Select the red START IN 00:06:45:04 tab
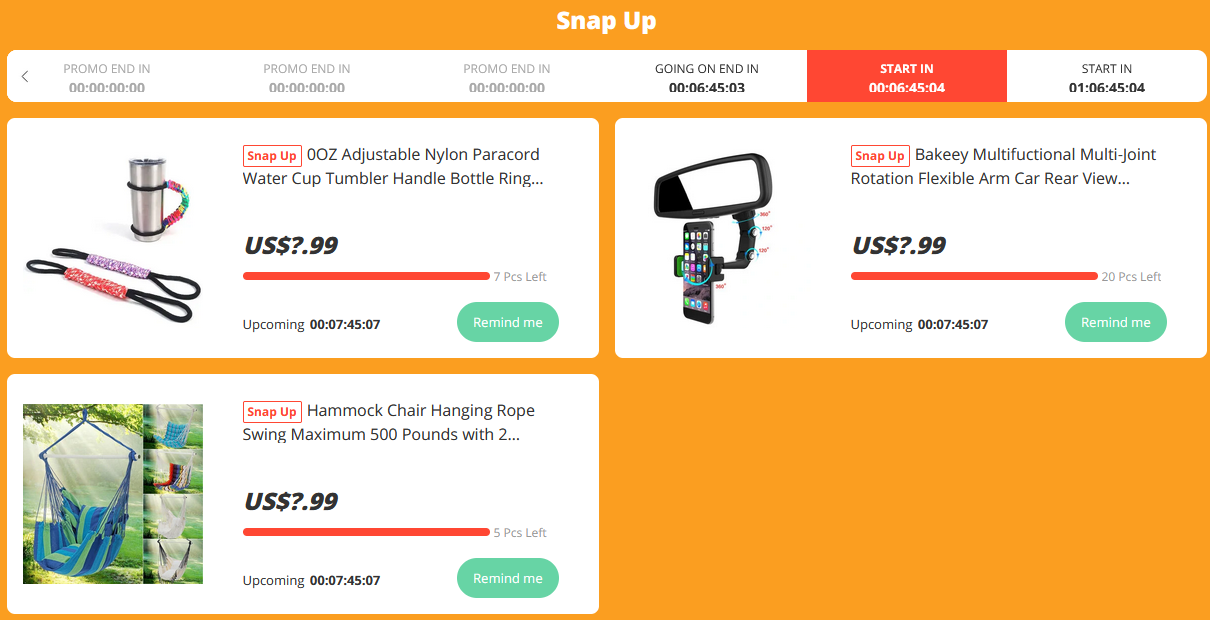Screen dimensions: 1210x620 pyautogui.click(x=907, y=77)
